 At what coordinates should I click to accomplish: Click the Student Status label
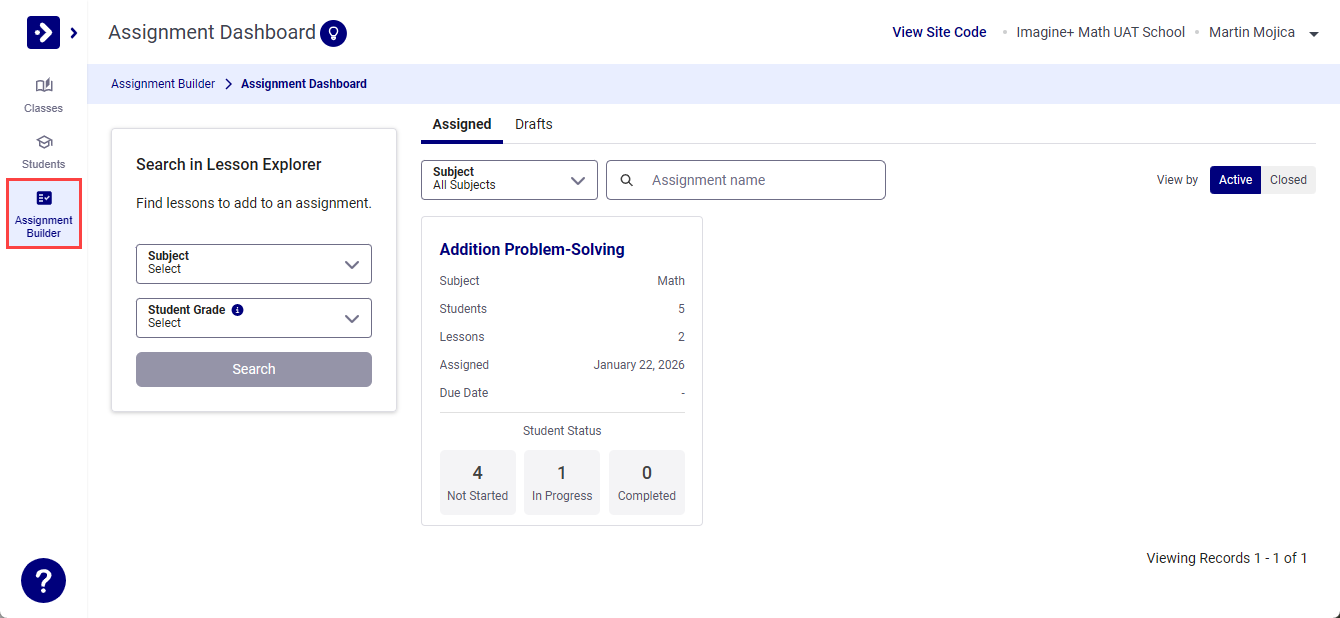coord(562,431)
